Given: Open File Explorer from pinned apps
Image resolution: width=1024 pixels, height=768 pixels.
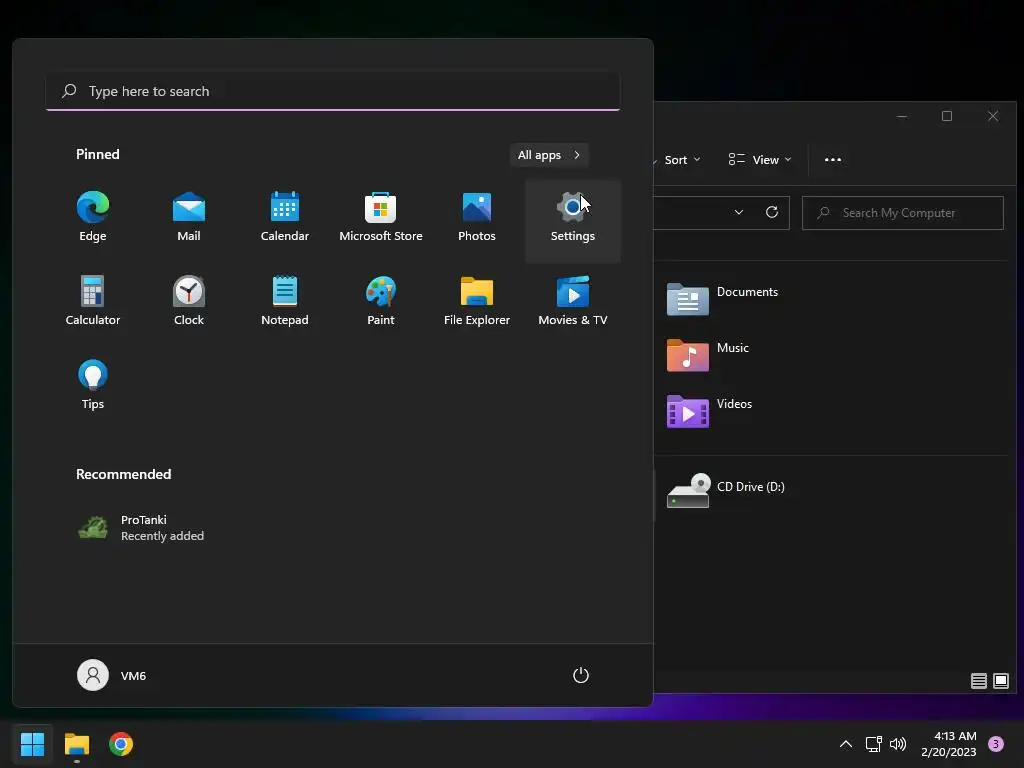Looking at the screenshot, I should (x=477, y=301).
